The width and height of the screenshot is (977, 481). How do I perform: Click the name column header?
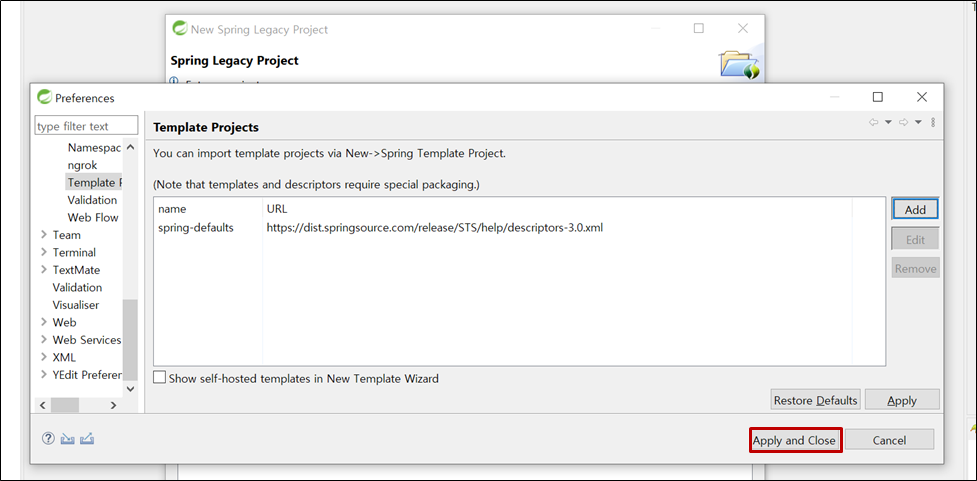(208, 209)
